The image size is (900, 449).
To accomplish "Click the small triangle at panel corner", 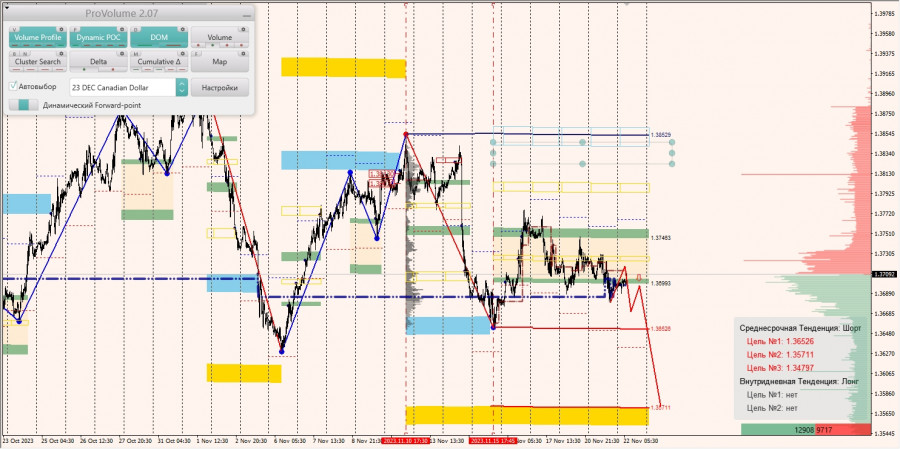I will pos(7,7).
